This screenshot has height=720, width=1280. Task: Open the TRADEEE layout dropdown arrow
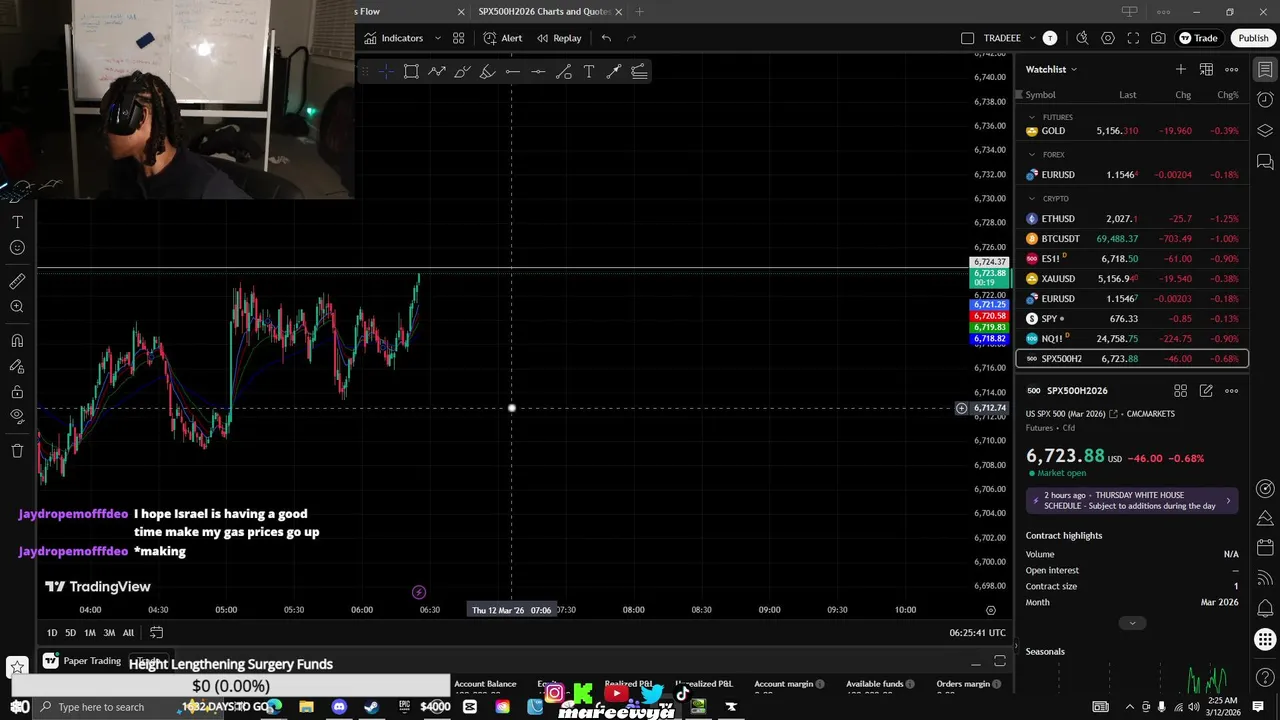[1033, 38]
